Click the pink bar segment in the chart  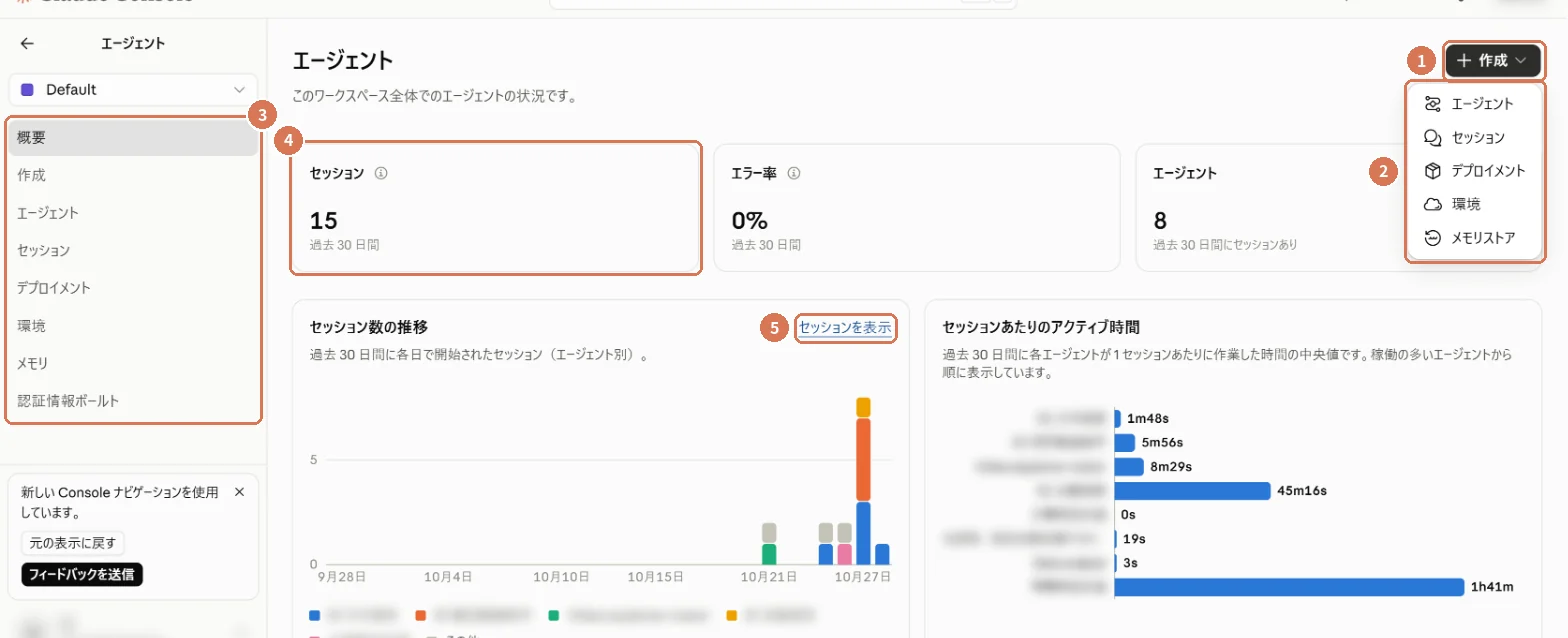[844, 555]
